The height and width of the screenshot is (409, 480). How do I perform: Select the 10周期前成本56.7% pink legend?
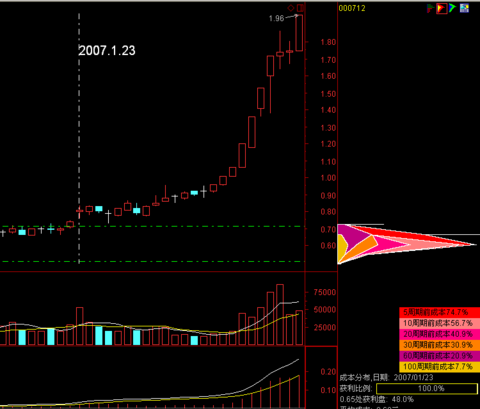[x=439, y=323]
